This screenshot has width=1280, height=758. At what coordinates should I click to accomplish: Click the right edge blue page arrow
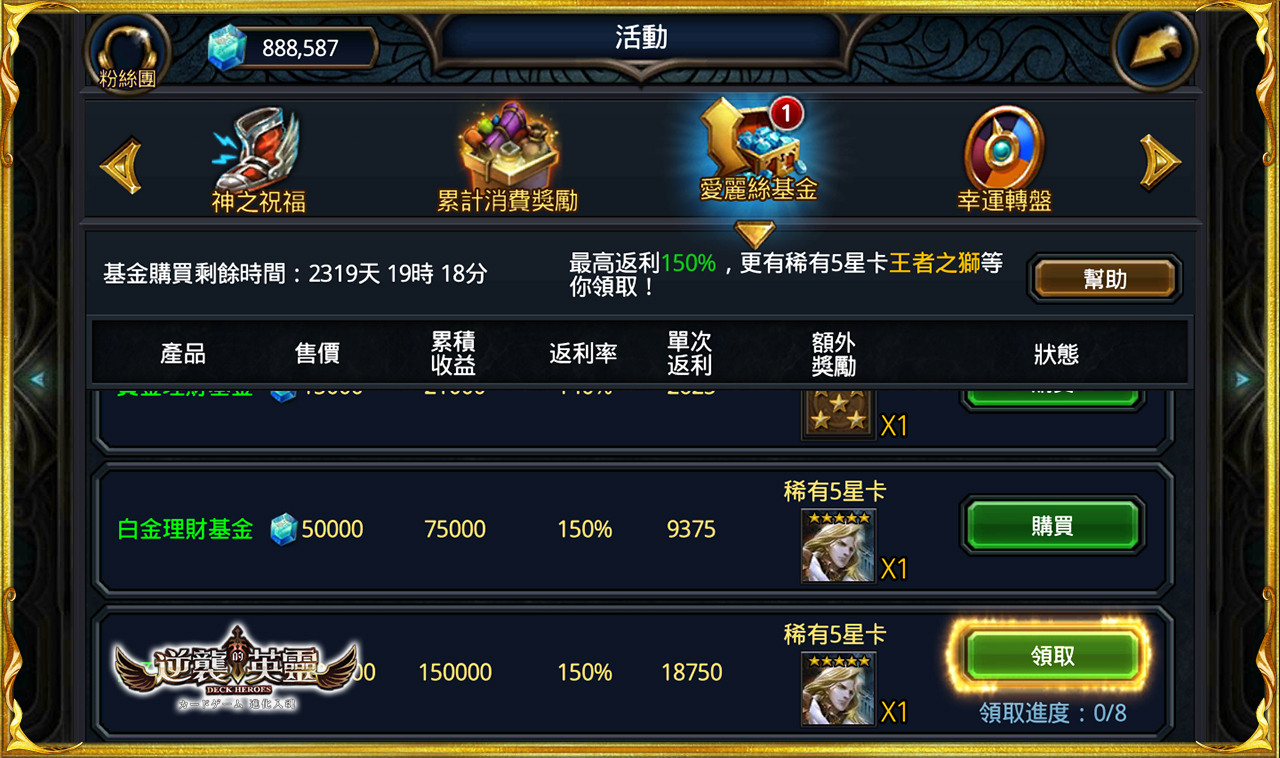point(1243,379)
